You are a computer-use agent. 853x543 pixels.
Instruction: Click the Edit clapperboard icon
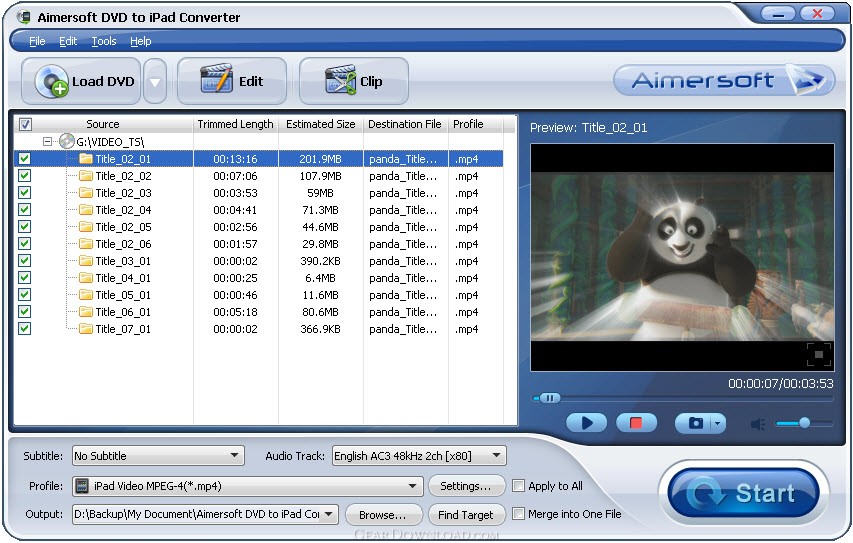point(217,79)
